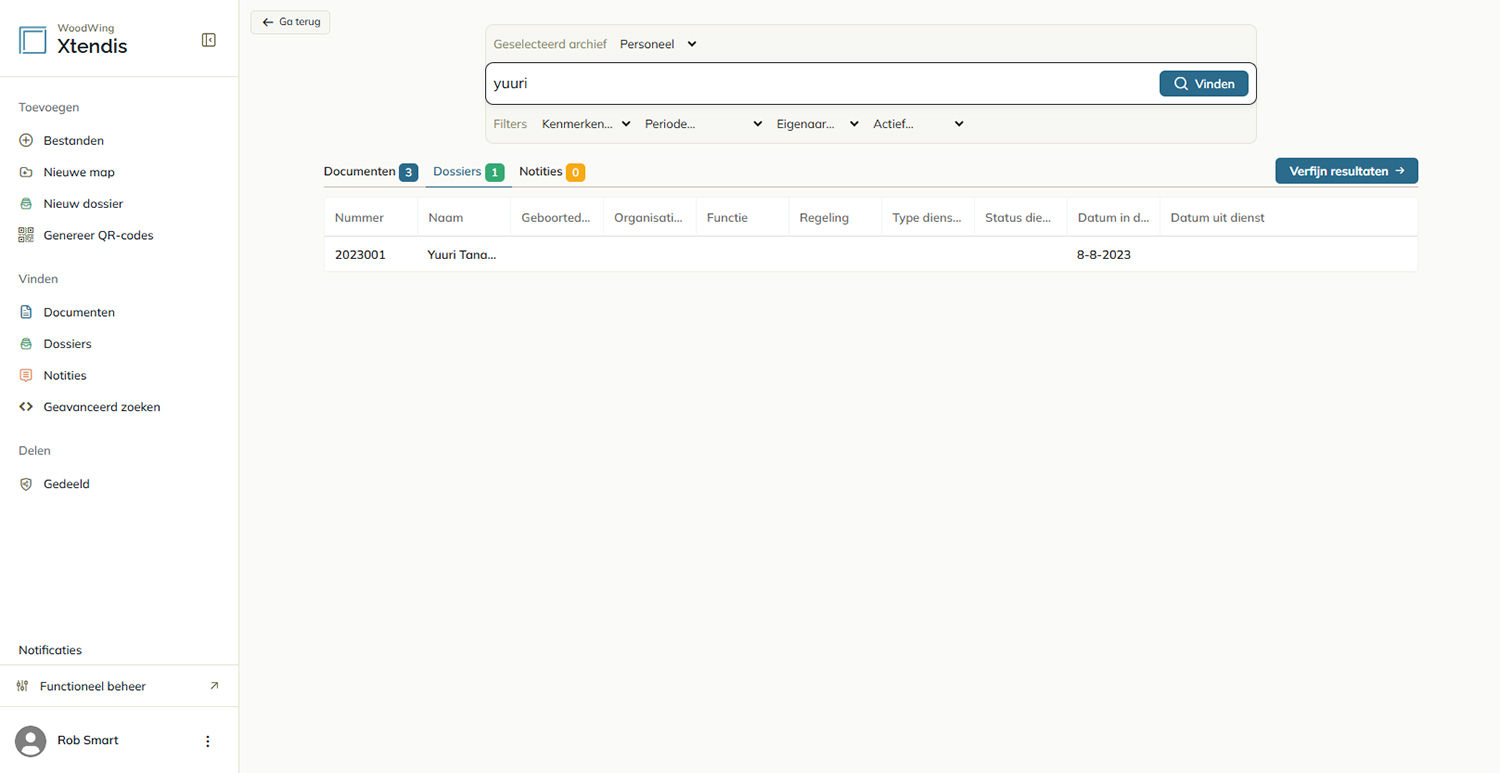Screen dimensions: 1500x773
Task: Click Verfijn resultaten button
Action: (1346, 171)
